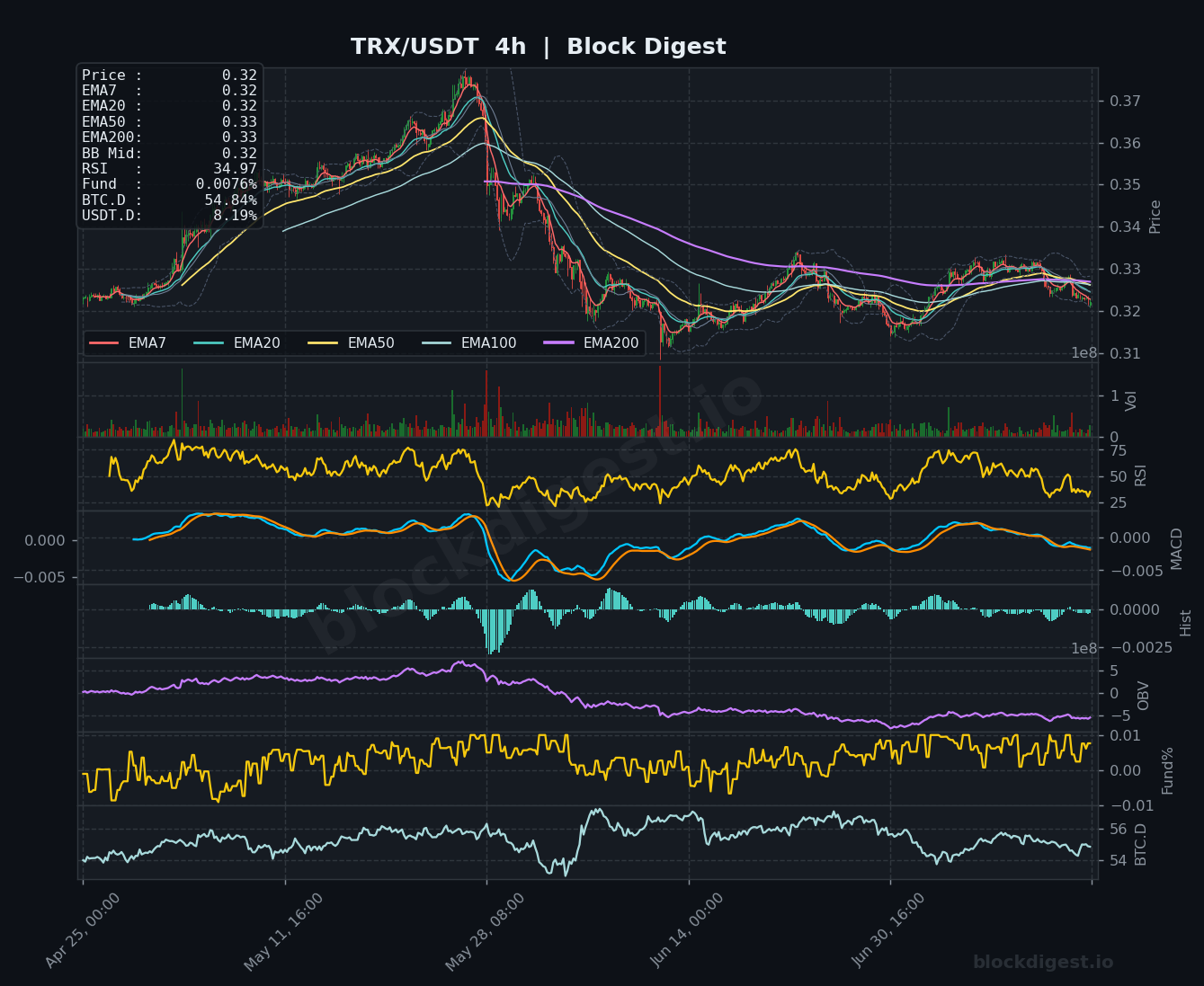The height and width of the screenshot is (986, 1204).
Task: Click the Apr 25, 00:00 date label
Action: click(x=82, y=931)
